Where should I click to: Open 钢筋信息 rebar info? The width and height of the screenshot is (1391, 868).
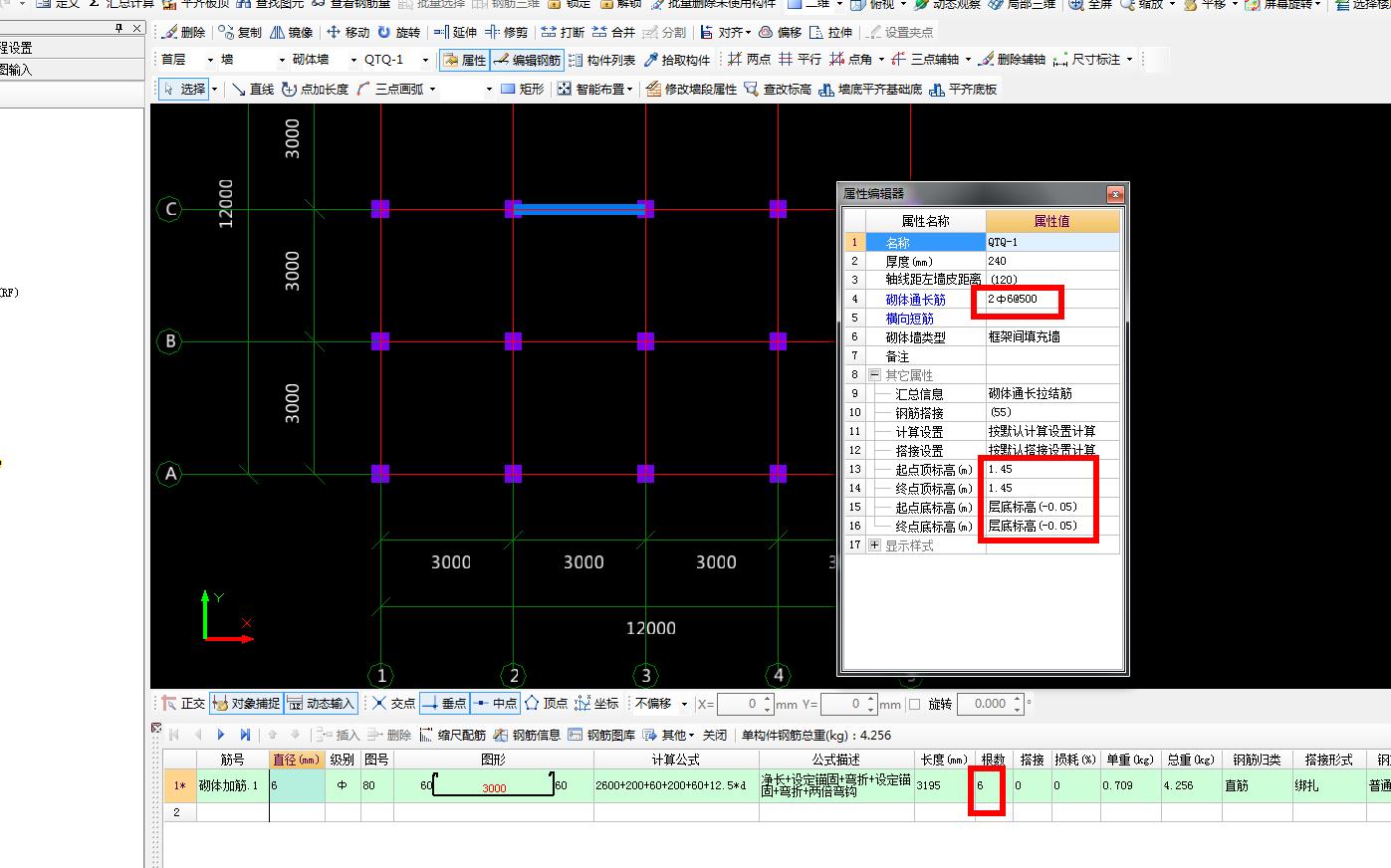point(527,735)
